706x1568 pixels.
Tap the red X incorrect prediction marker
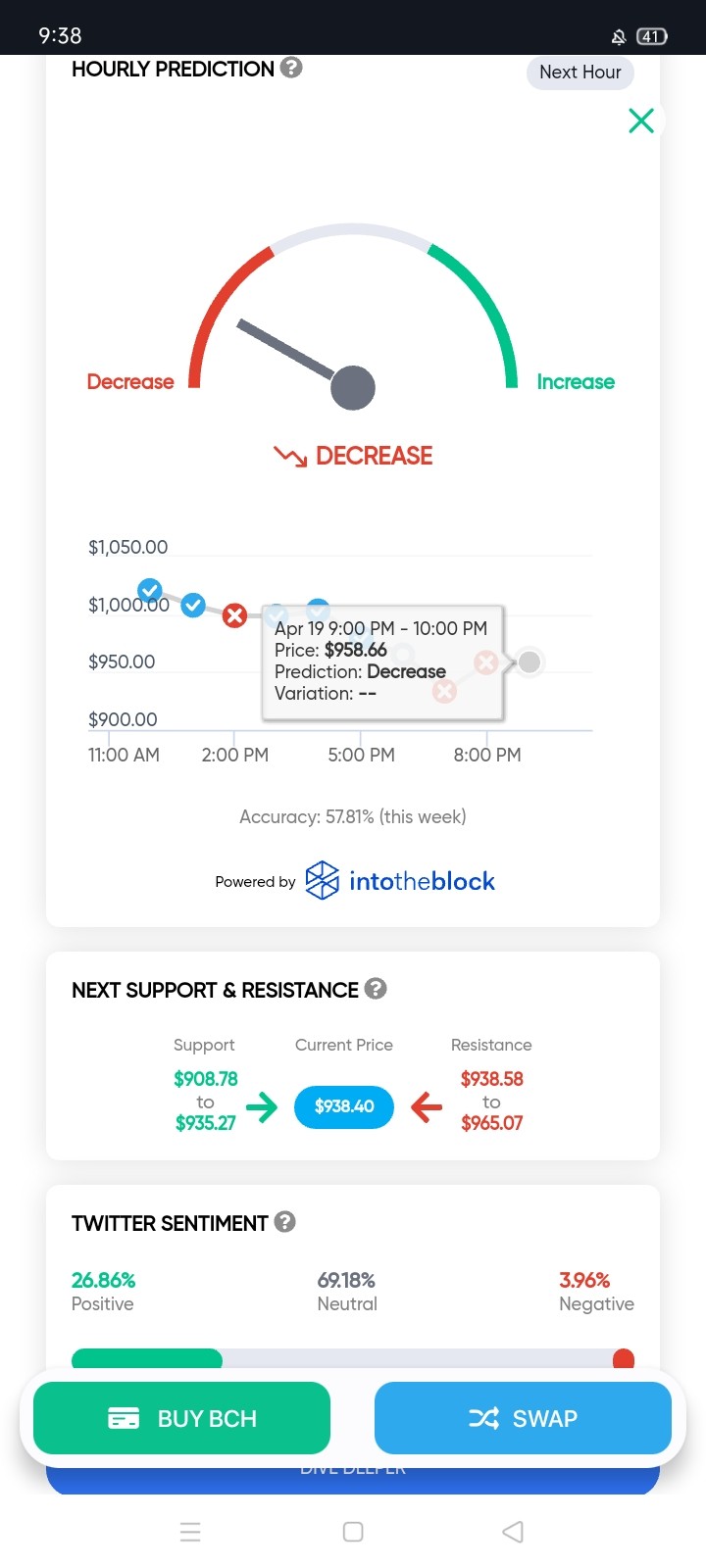(x=234, y=615)
